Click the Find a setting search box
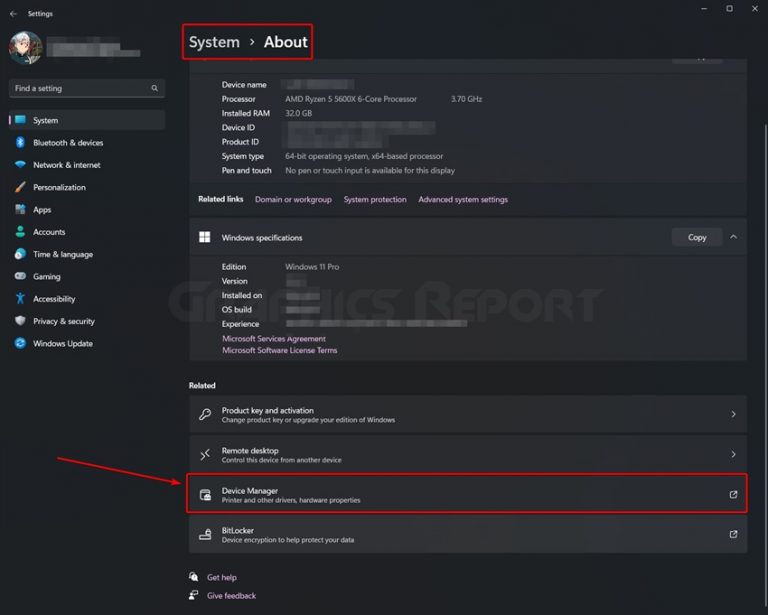 [87, 88]
